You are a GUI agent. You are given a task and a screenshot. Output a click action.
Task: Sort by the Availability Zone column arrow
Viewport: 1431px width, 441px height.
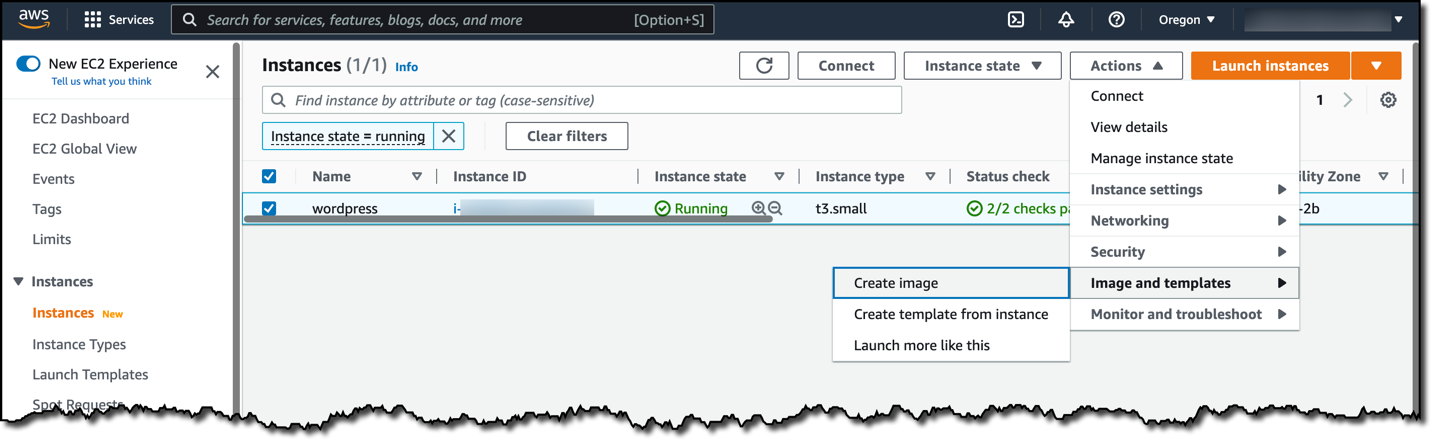tap(1383, 177)
